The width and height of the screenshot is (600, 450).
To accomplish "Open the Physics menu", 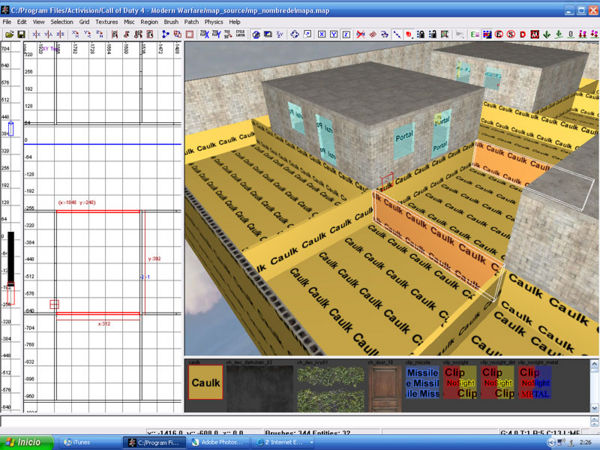I will point(214,22).
